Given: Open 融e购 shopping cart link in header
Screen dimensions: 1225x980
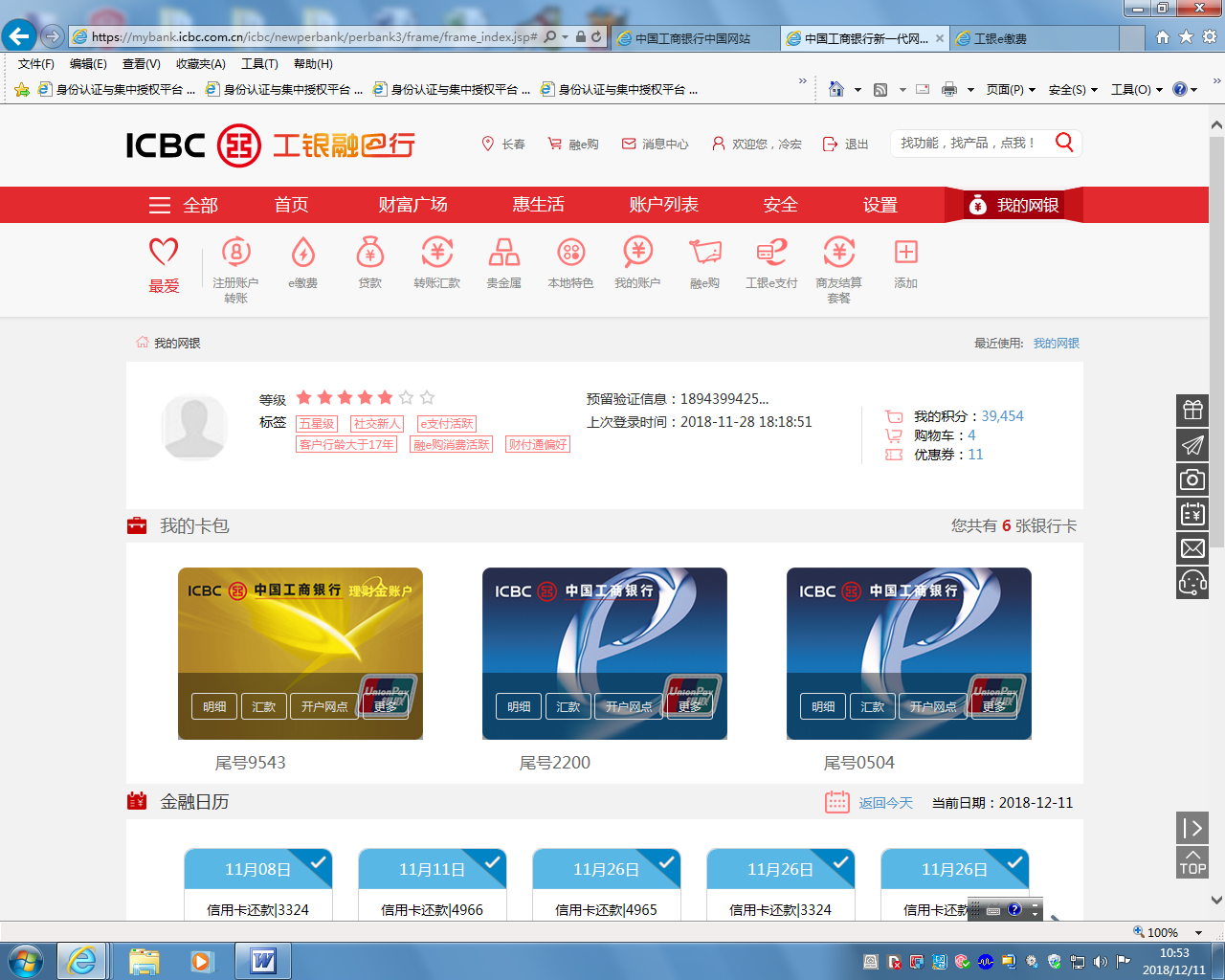Looking at the screenshot, I should point(573,144).
